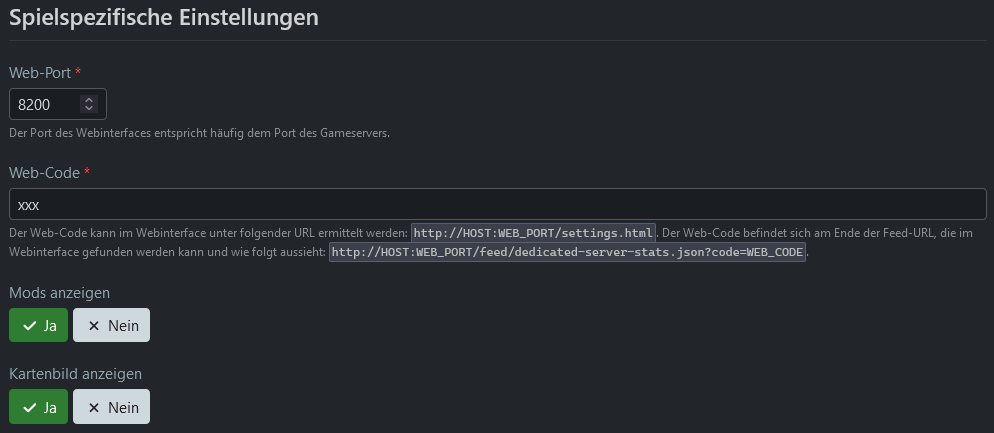Click the Kartenbild anzeigen label

pyautogui.click(x=75, y=373)
